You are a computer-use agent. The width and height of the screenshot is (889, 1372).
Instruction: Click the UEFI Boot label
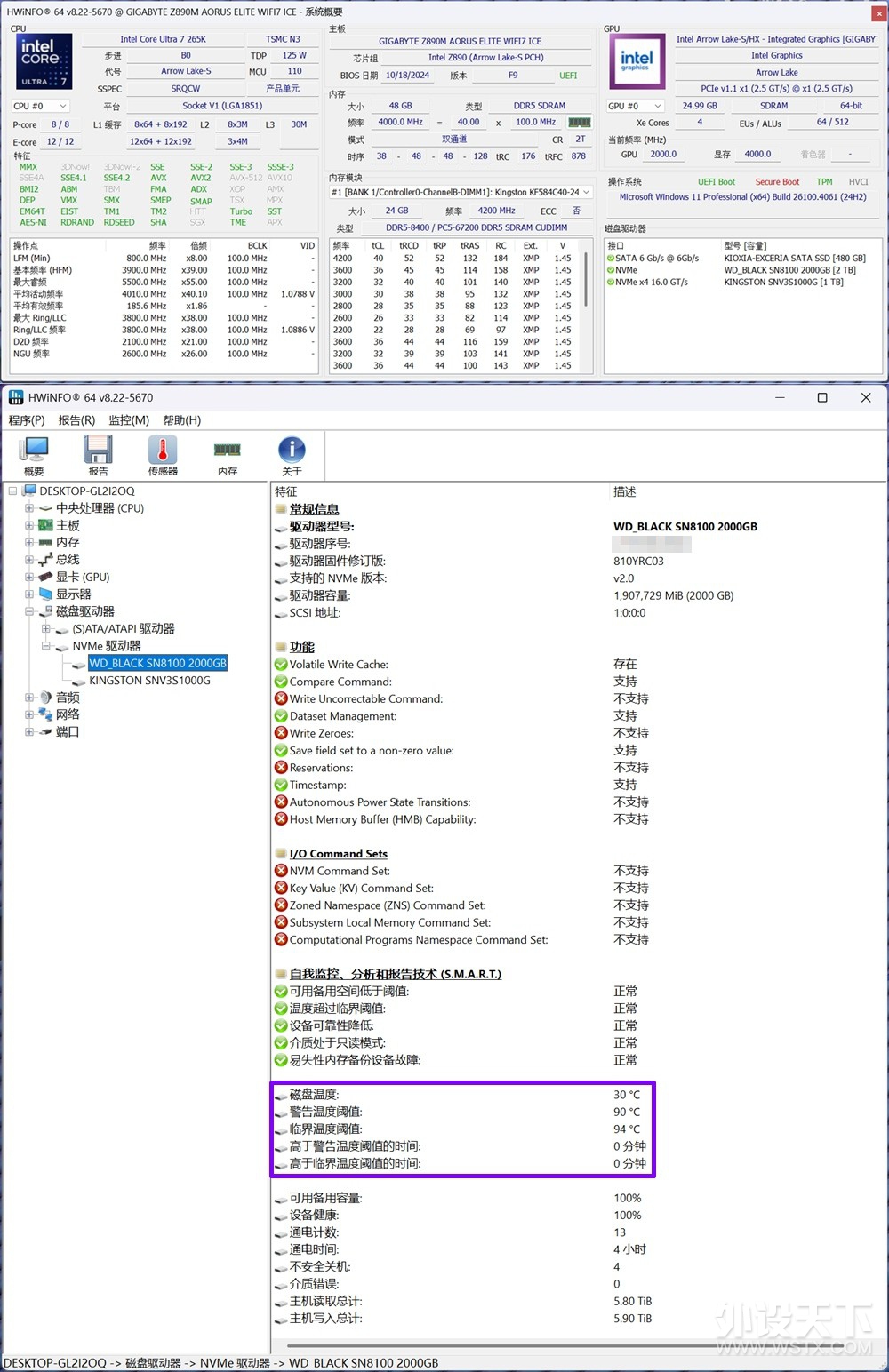[x=717, y=182]
